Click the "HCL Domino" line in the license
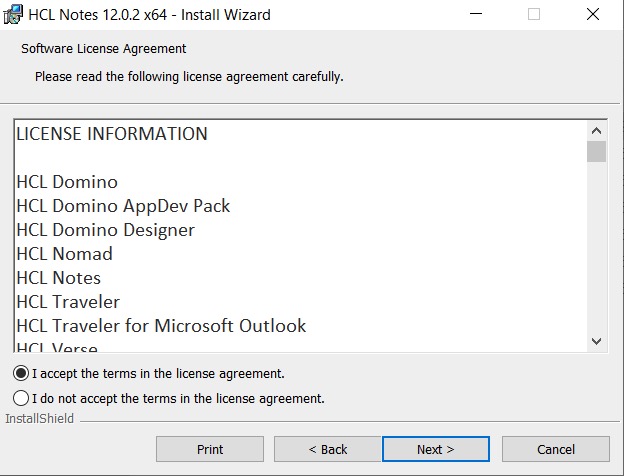624x476 pixels. click(67, 182)
